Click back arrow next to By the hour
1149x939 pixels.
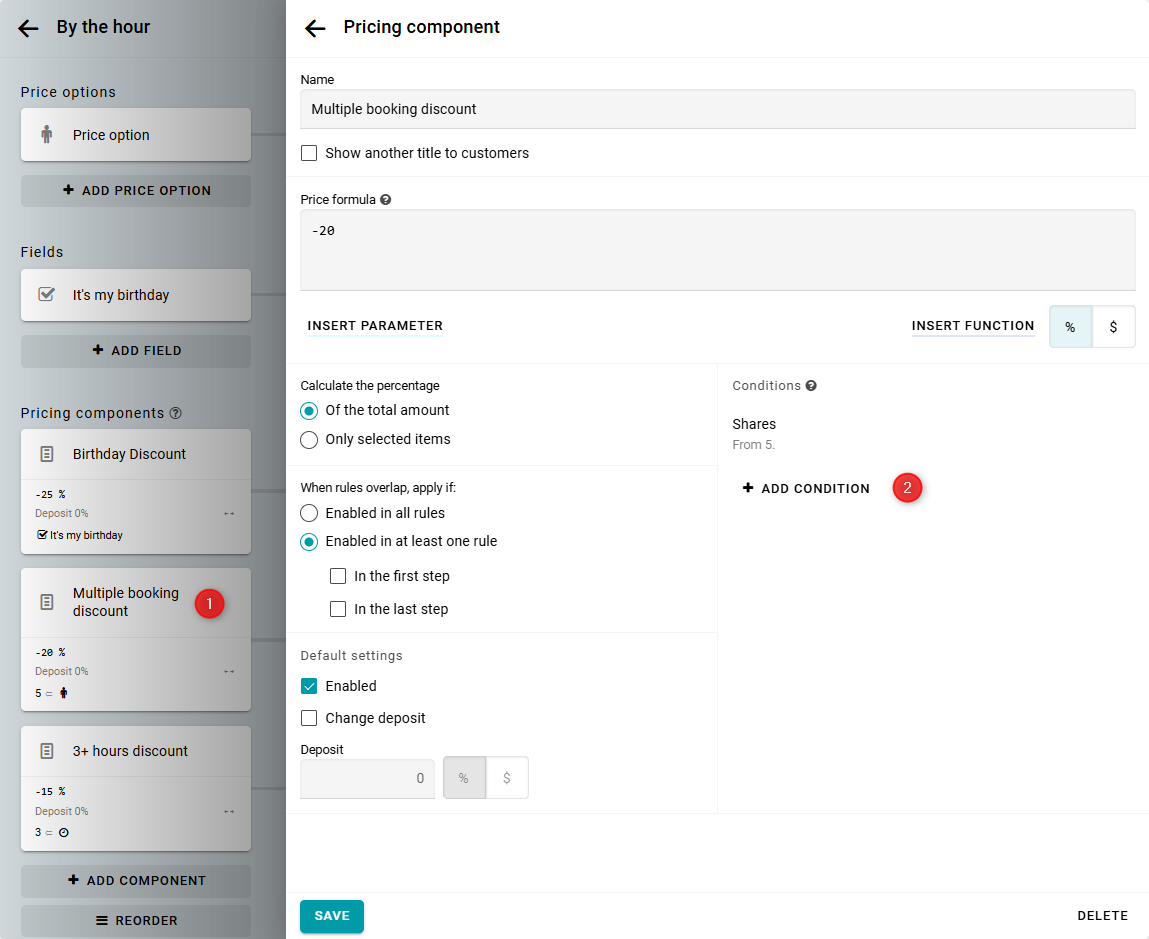[29, 29]
